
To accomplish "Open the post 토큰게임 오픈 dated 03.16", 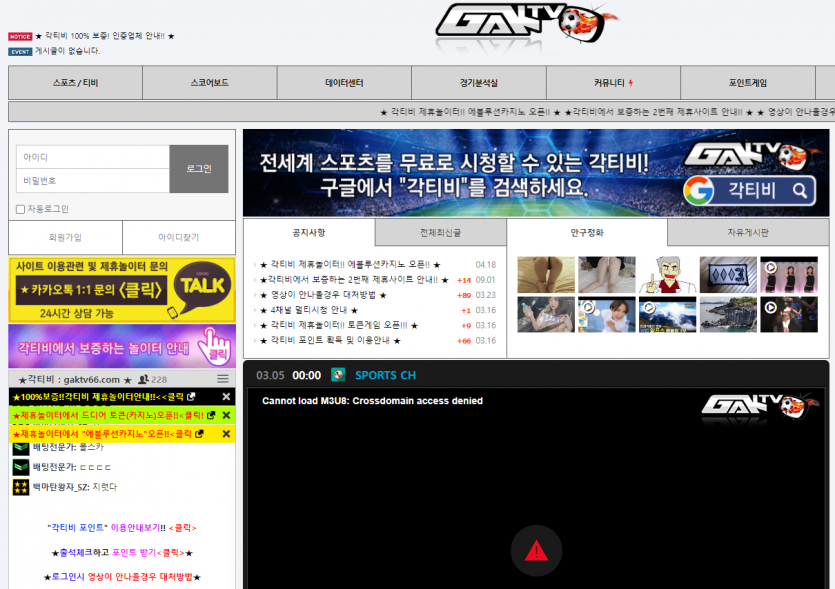I will point(339,325).
